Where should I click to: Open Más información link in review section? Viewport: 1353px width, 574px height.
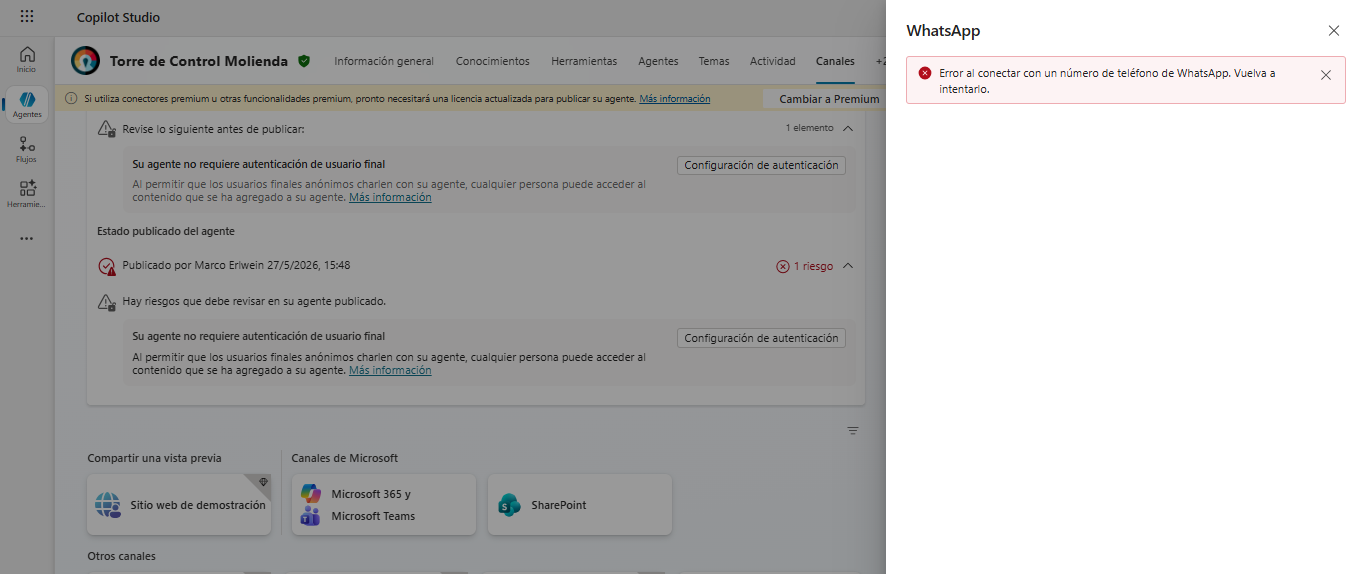390,197
